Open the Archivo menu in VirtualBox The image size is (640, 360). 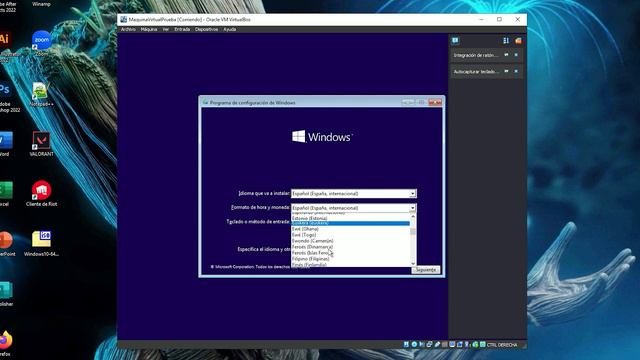tap(128, 29)
